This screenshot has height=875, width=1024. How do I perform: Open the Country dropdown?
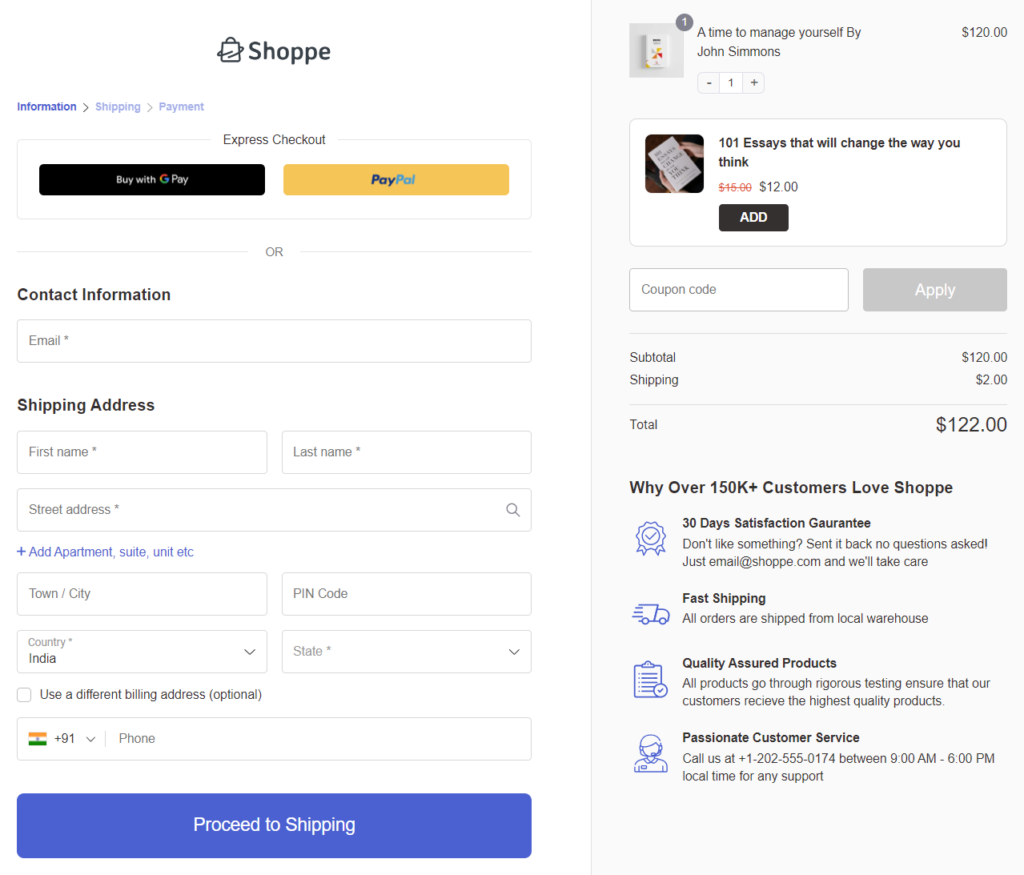pyautogui.click(x=141, y=651)
